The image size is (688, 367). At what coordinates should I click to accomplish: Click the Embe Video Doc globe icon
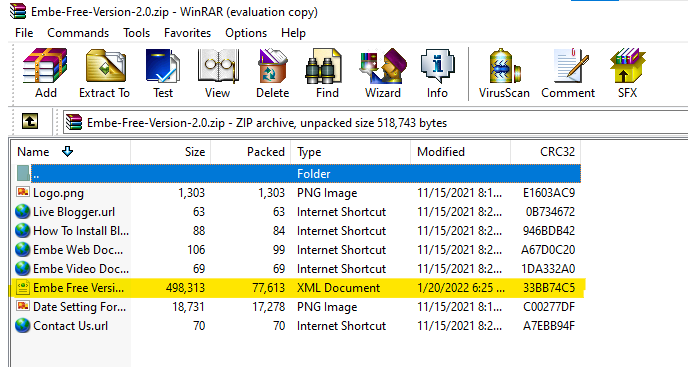pyautogui.click(x=22, y=268)
